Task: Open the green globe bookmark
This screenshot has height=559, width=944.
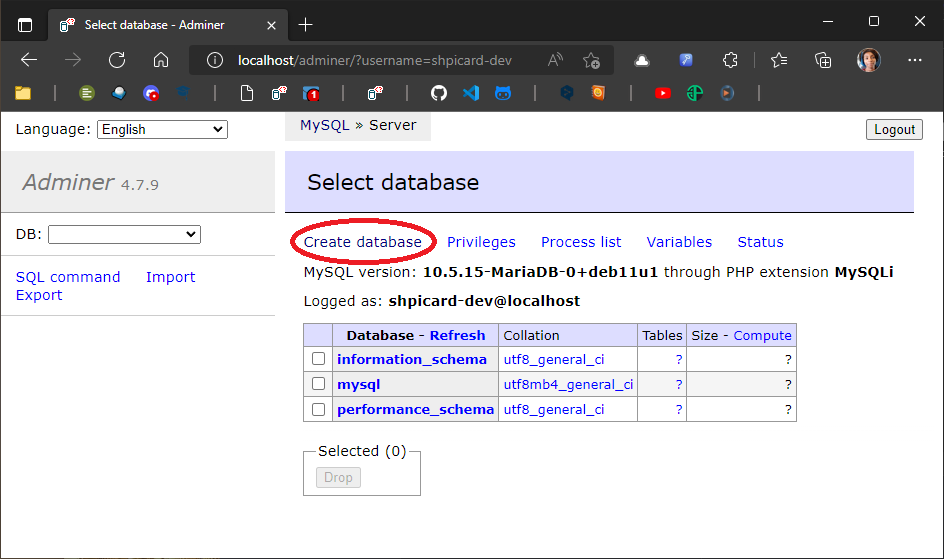Action: pos(695,93)
